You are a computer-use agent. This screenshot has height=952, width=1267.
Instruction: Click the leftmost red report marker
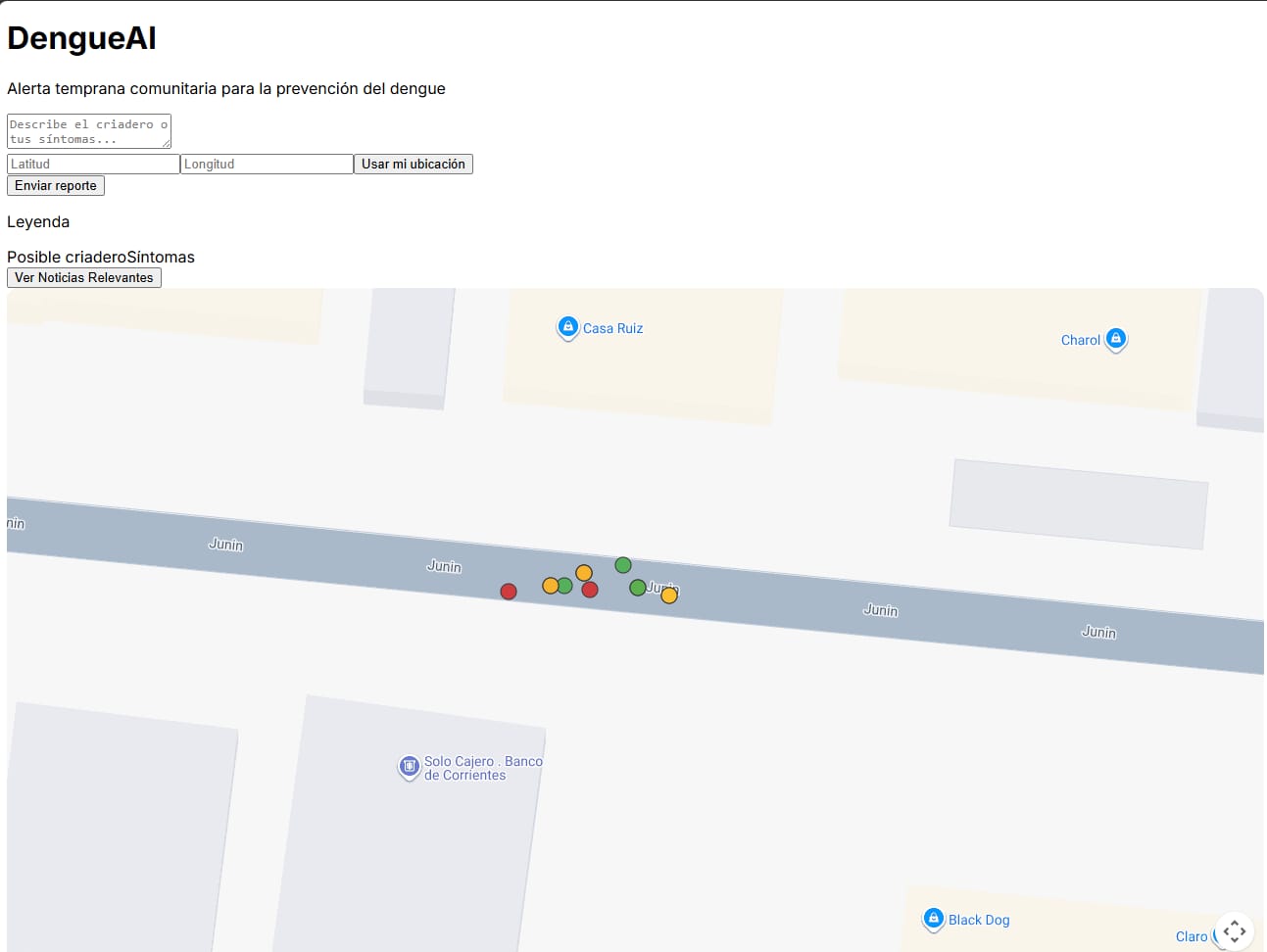tap(509, 592)
